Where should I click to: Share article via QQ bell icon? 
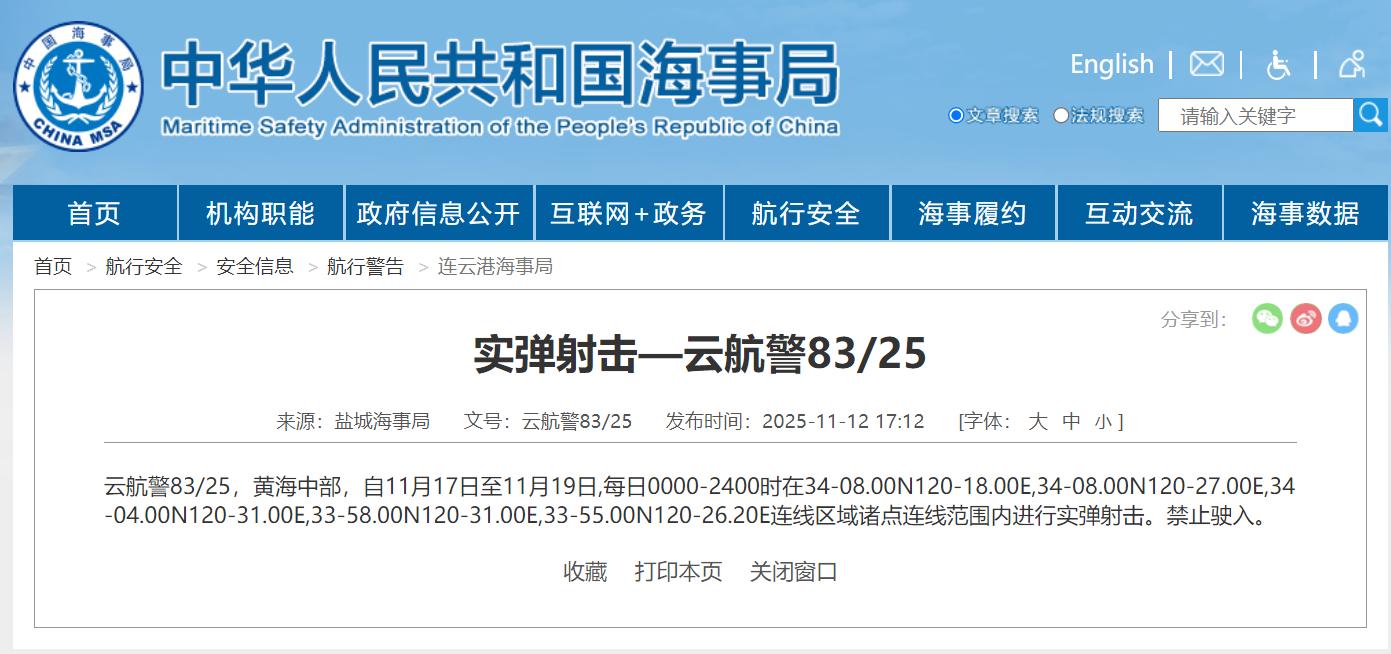1343,319
